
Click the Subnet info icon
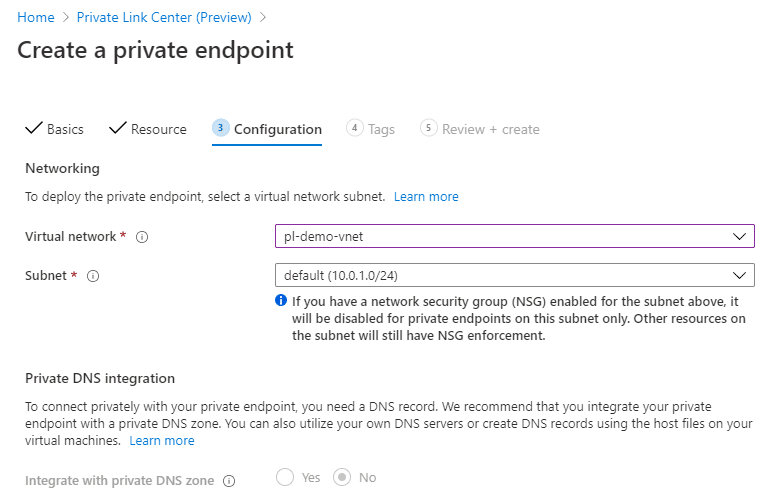click(93, 276)
